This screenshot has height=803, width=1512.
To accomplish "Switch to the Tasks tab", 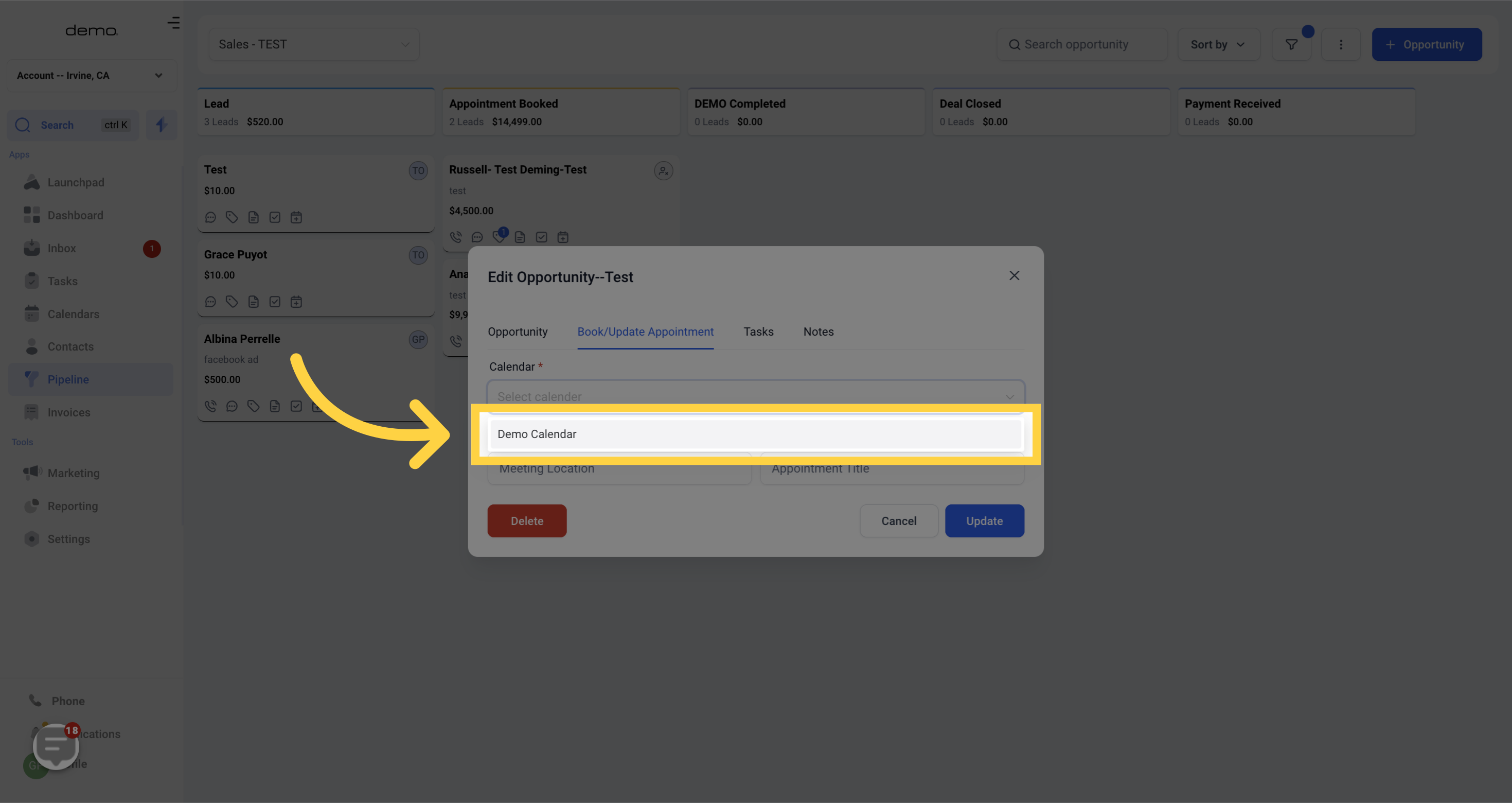I will tap(758, 332).
